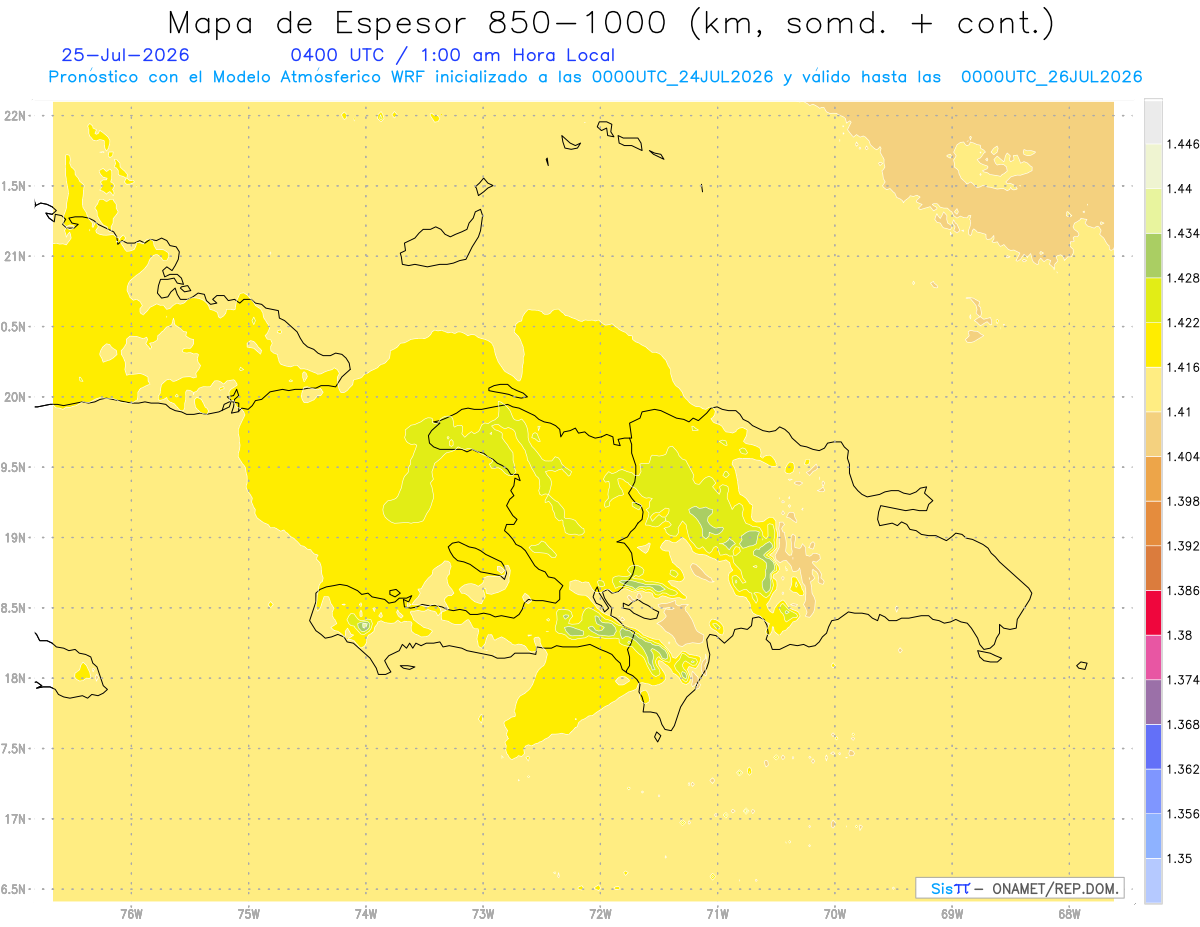Viewport: 1200px width, 927px height.
Task: Click the latitude label '22N'
Action: (16, 116)
